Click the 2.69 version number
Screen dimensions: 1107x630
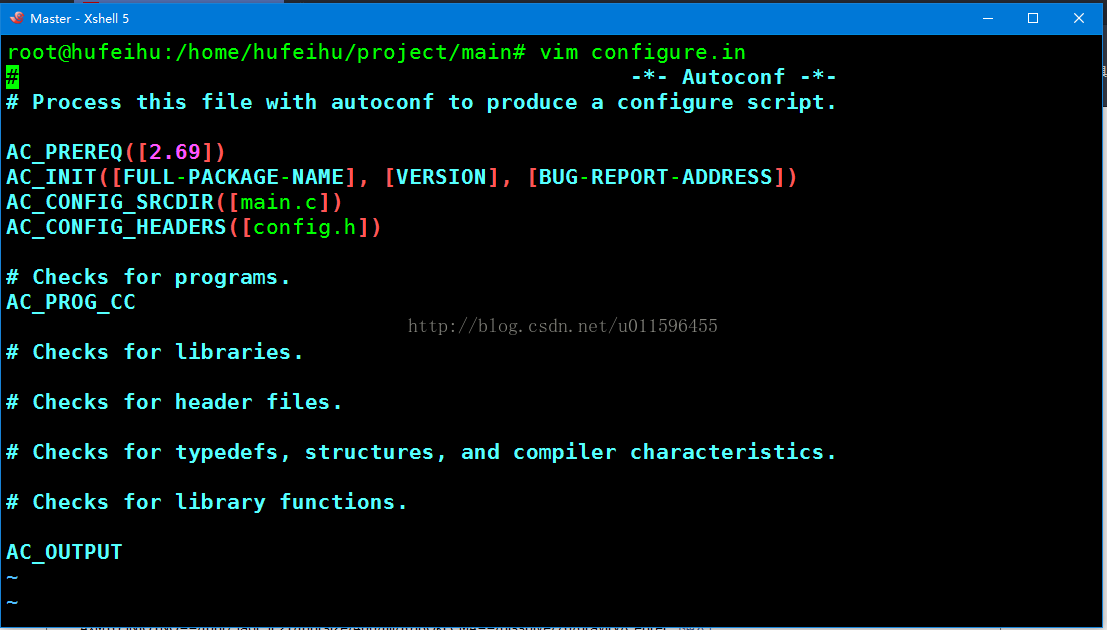coord(175,152)
